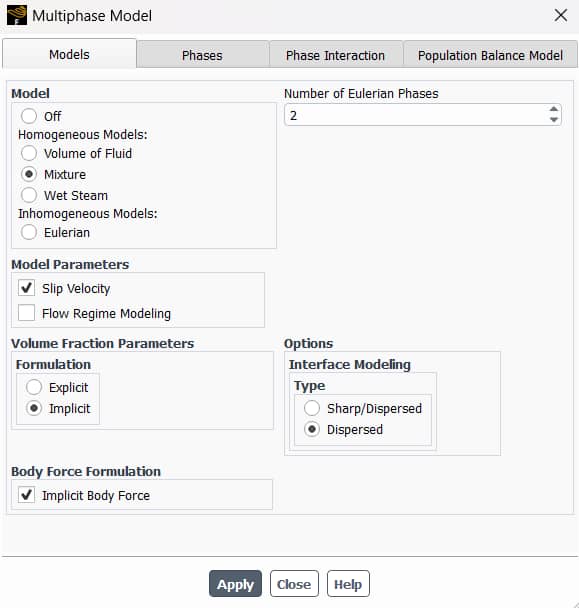
Task: Click the Fluent app icon in title bar
Action: (17, 15)
